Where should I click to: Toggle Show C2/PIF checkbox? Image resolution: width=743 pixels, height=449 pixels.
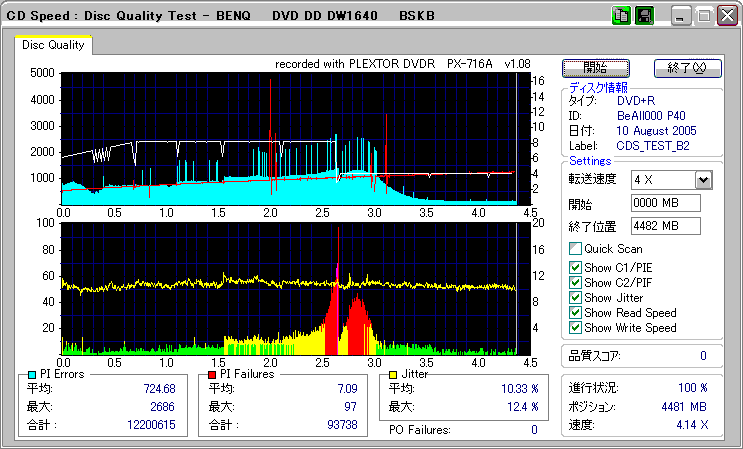[575, 282]
